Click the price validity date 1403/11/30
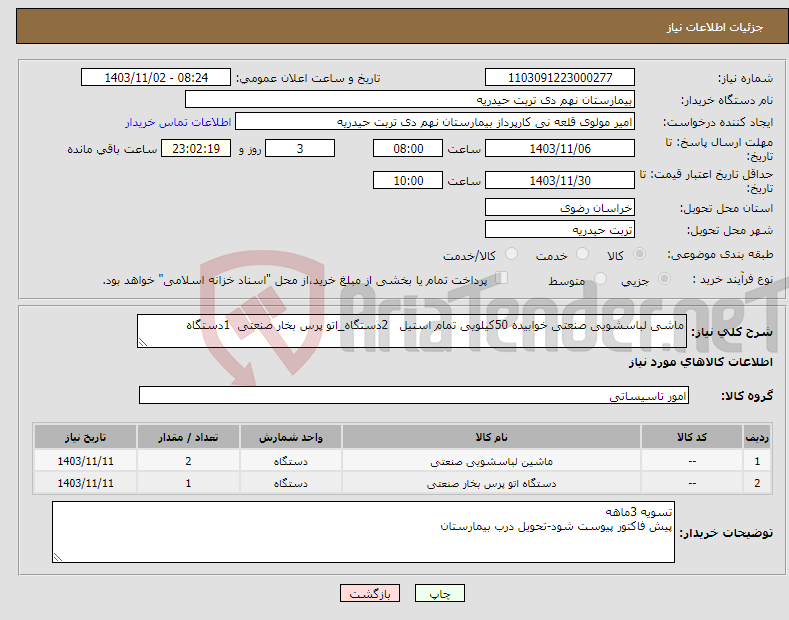 click(560, 180)
